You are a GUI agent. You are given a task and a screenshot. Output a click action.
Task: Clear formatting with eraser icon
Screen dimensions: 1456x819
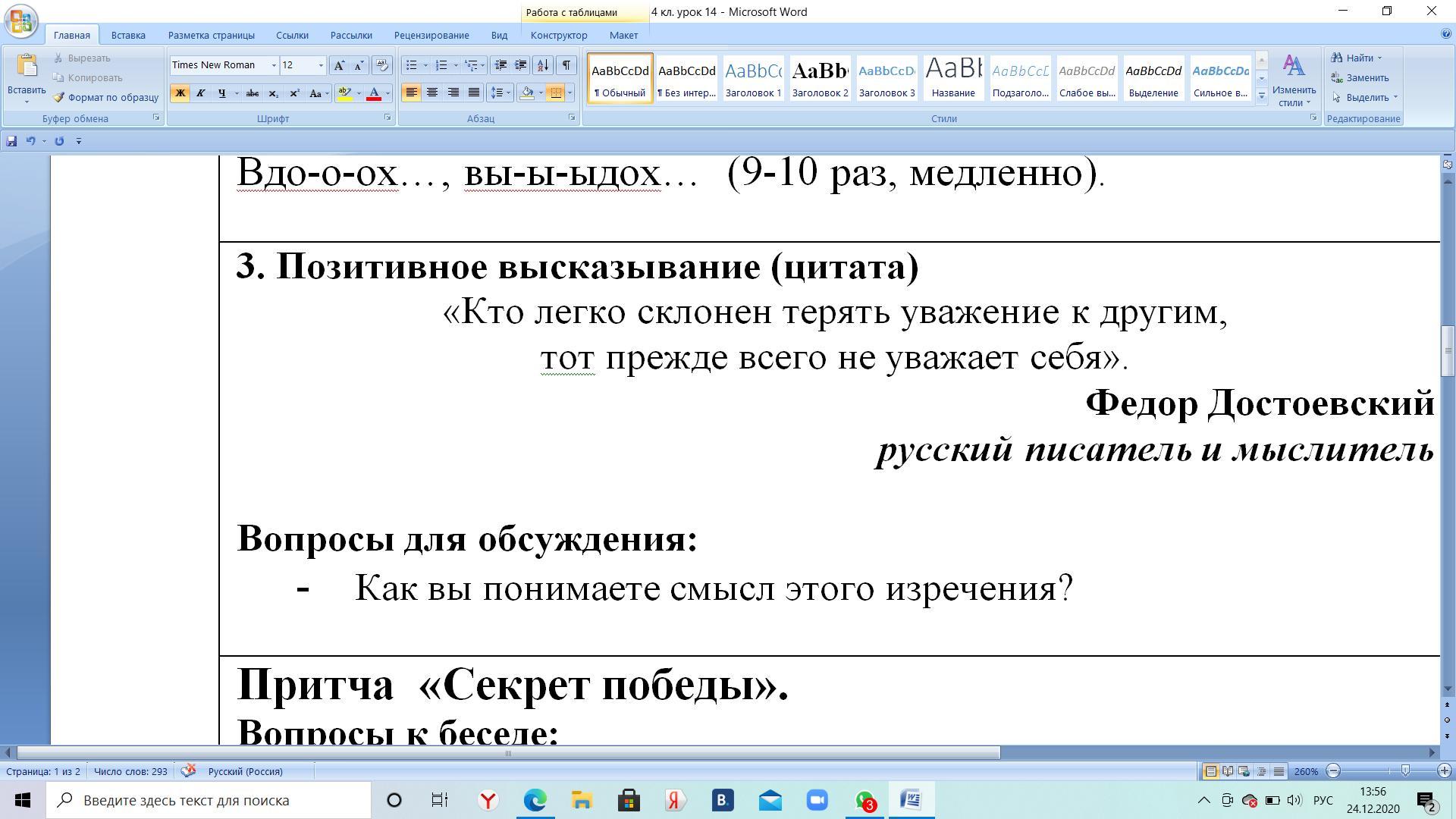point(382,65)
